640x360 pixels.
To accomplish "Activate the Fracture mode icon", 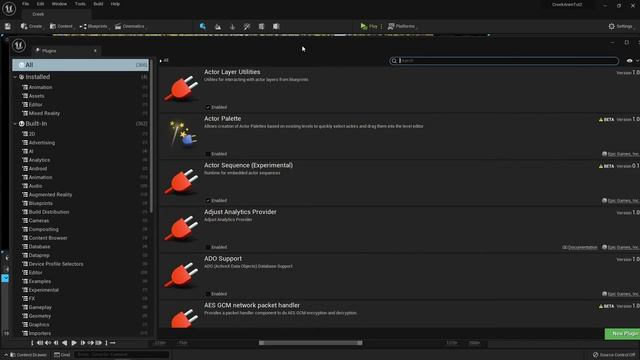I will 276,27.
